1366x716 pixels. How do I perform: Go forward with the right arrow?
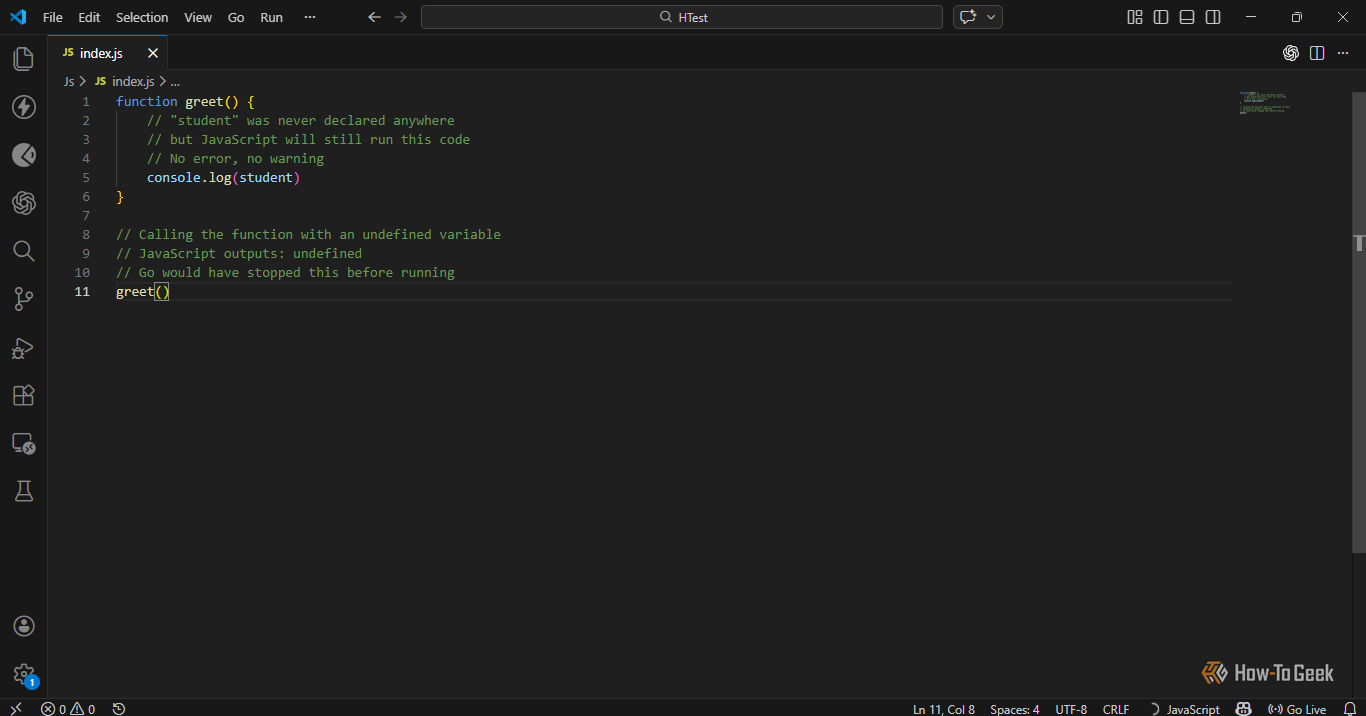point(401,17)
